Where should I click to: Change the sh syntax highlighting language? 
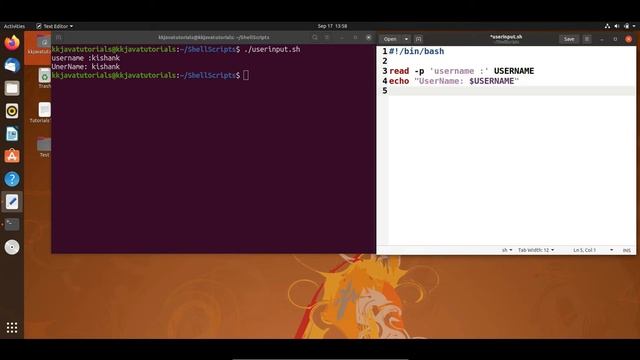pos(507,250)
